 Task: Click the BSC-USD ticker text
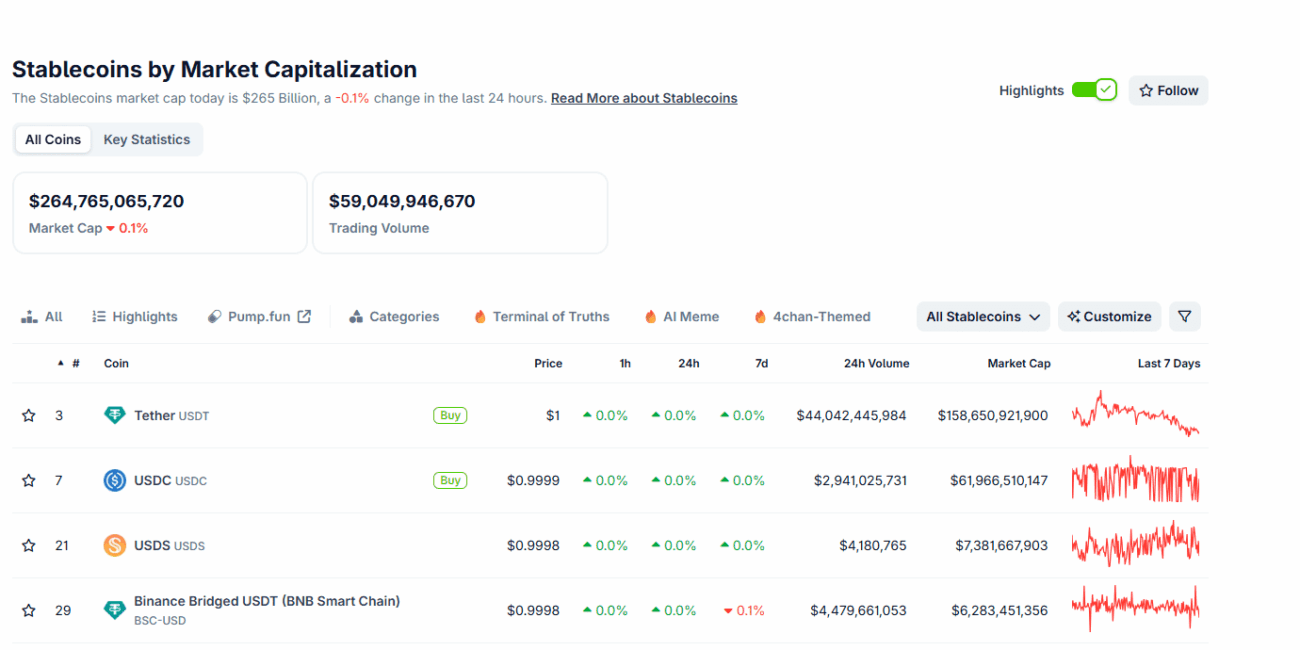(x=160, y=620)
